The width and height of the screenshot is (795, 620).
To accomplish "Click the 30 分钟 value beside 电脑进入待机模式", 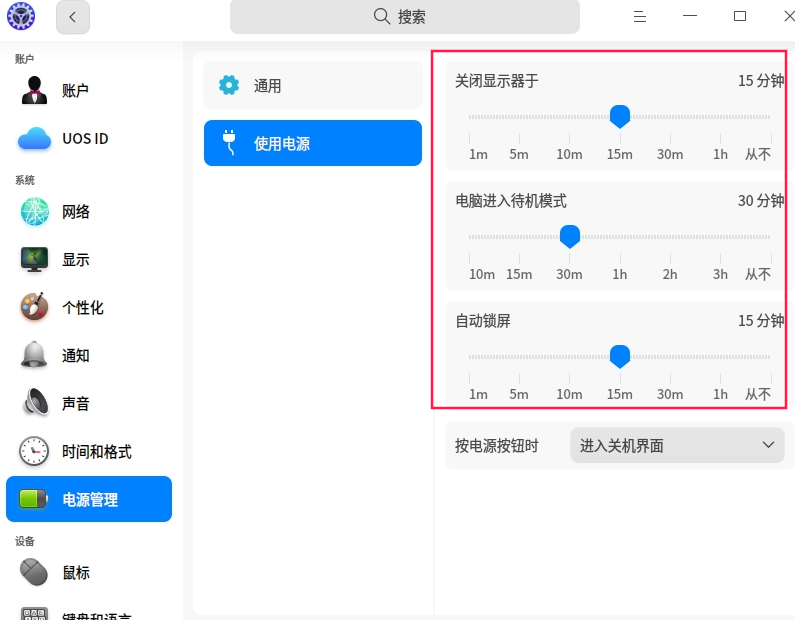I will [761, 201].
